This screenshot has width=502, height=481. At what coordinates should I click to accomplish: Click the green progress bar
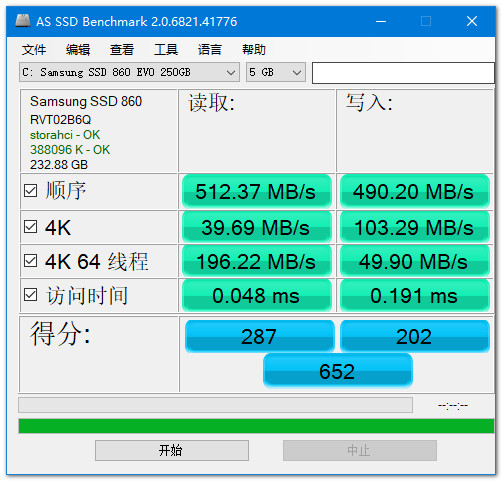(256, 426)
